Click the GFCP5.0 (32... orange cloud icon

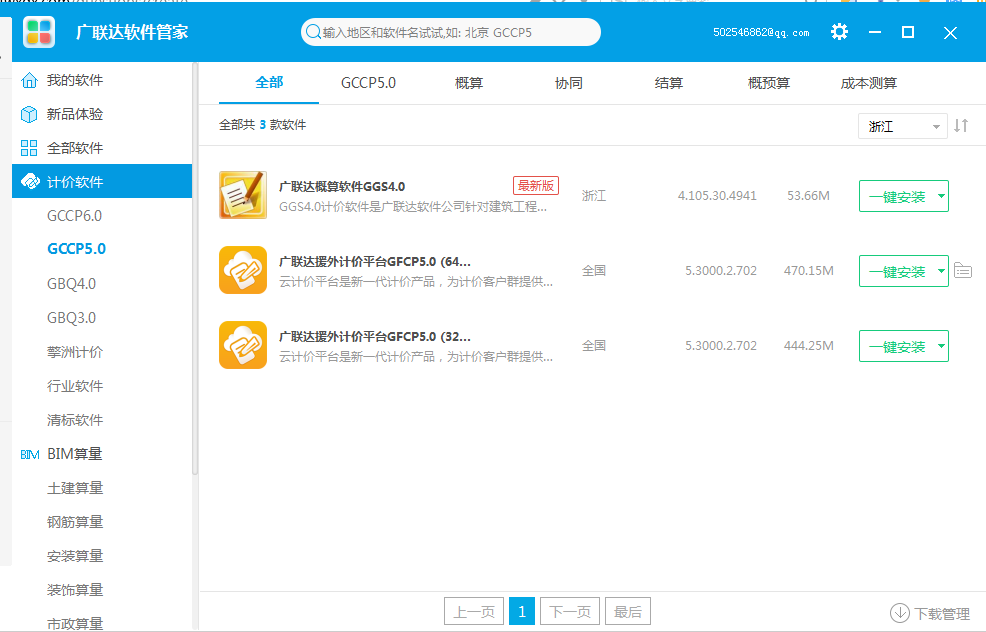point(243,345)
